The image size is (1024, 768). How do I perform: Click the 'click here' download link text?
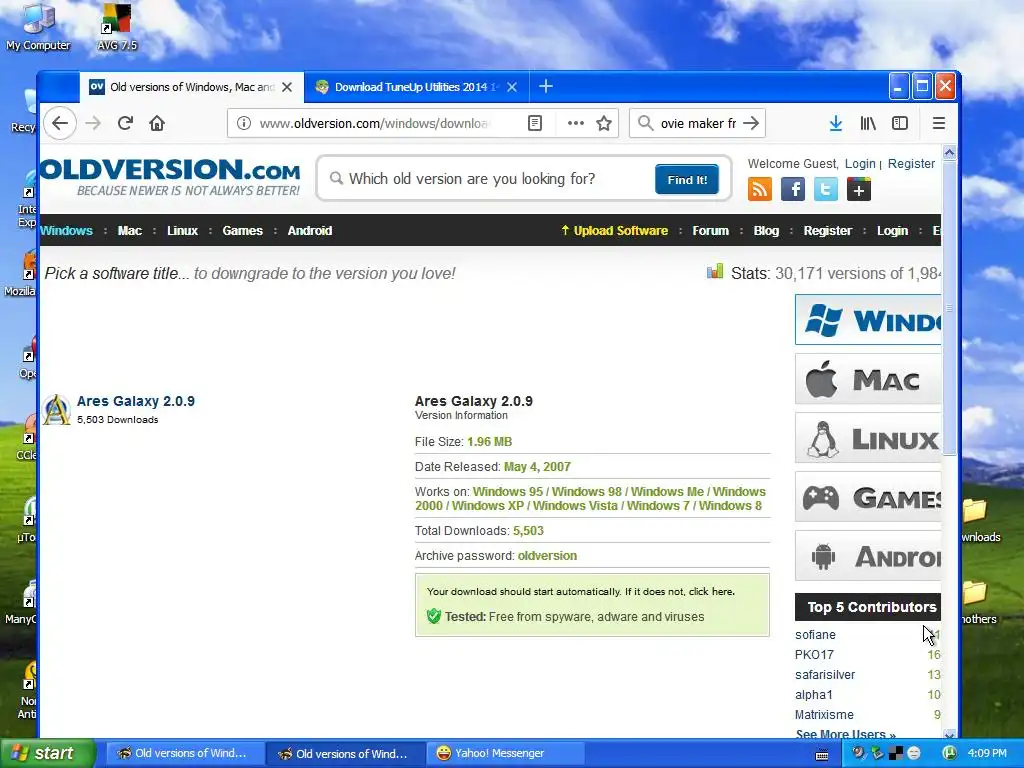coord(712,592)
